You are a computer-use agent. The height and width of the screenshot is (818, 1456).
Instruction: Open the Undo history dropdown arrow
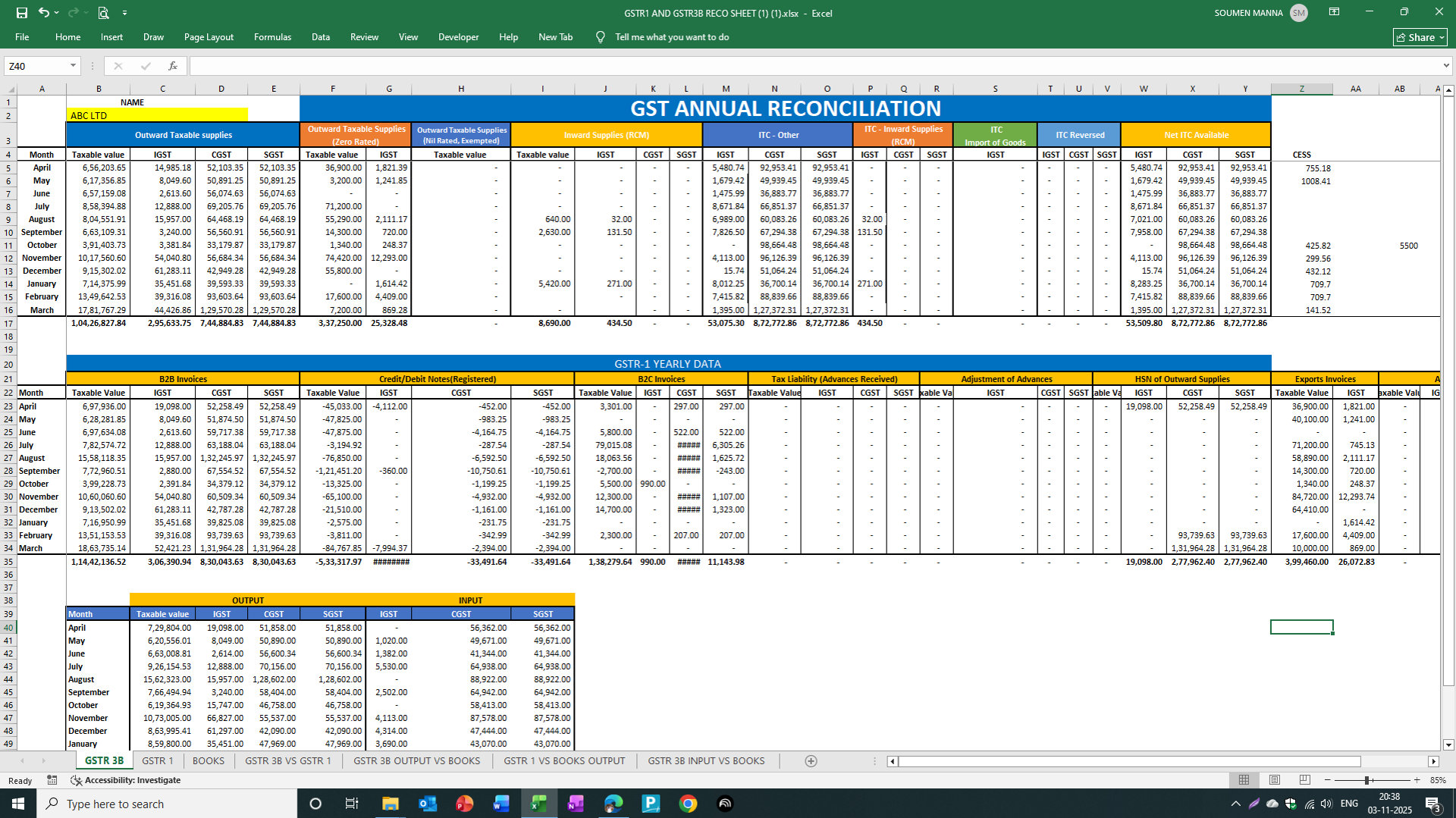56,13
